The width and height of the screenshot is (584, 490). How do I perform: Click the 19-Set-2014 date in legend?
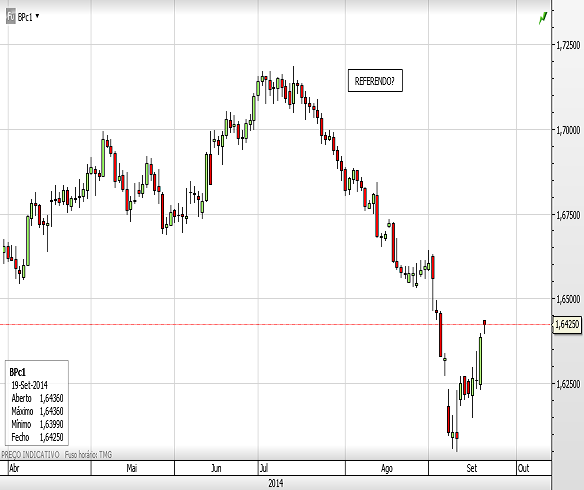[29, 385]
